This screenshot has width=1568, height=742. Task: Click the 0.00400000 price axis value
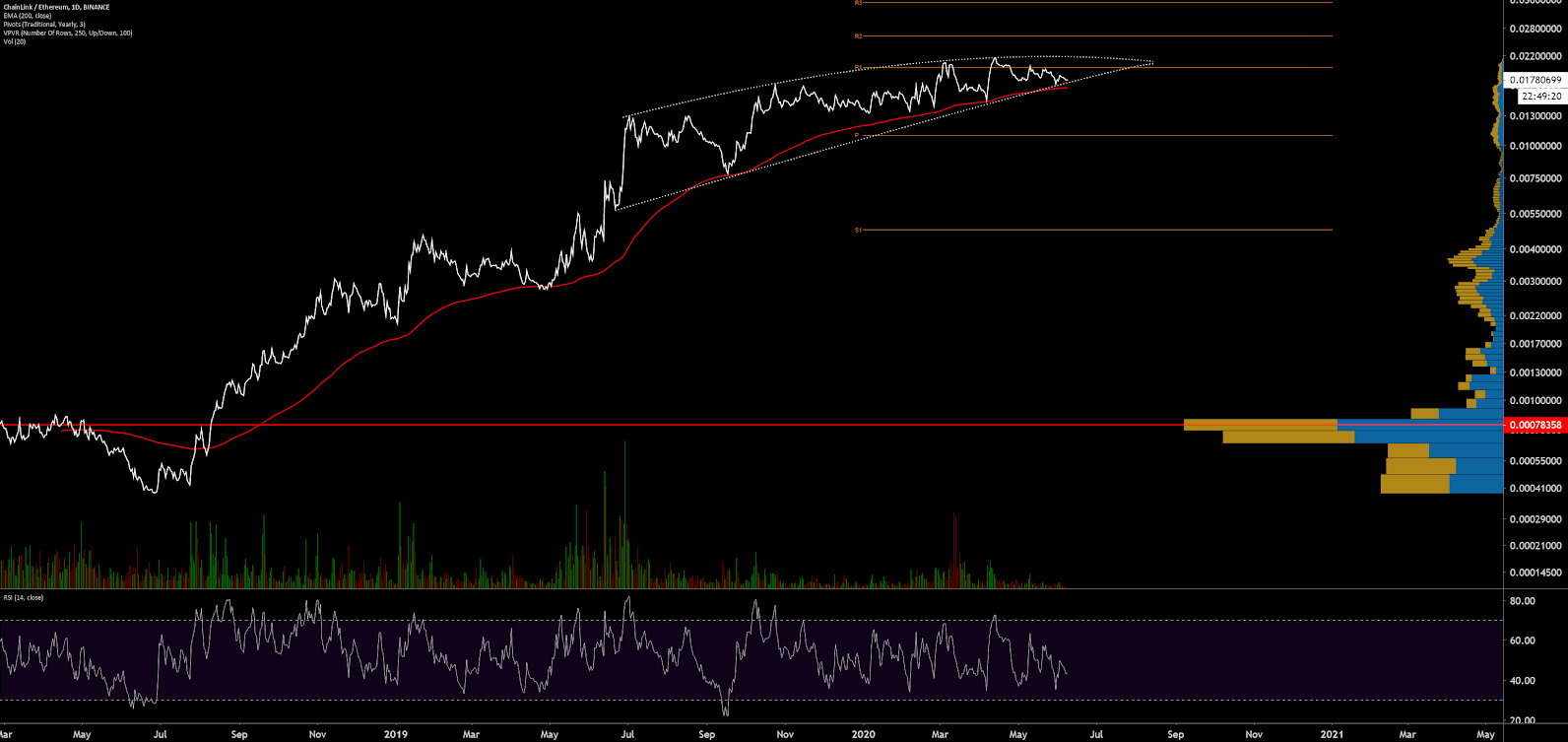1535,249
